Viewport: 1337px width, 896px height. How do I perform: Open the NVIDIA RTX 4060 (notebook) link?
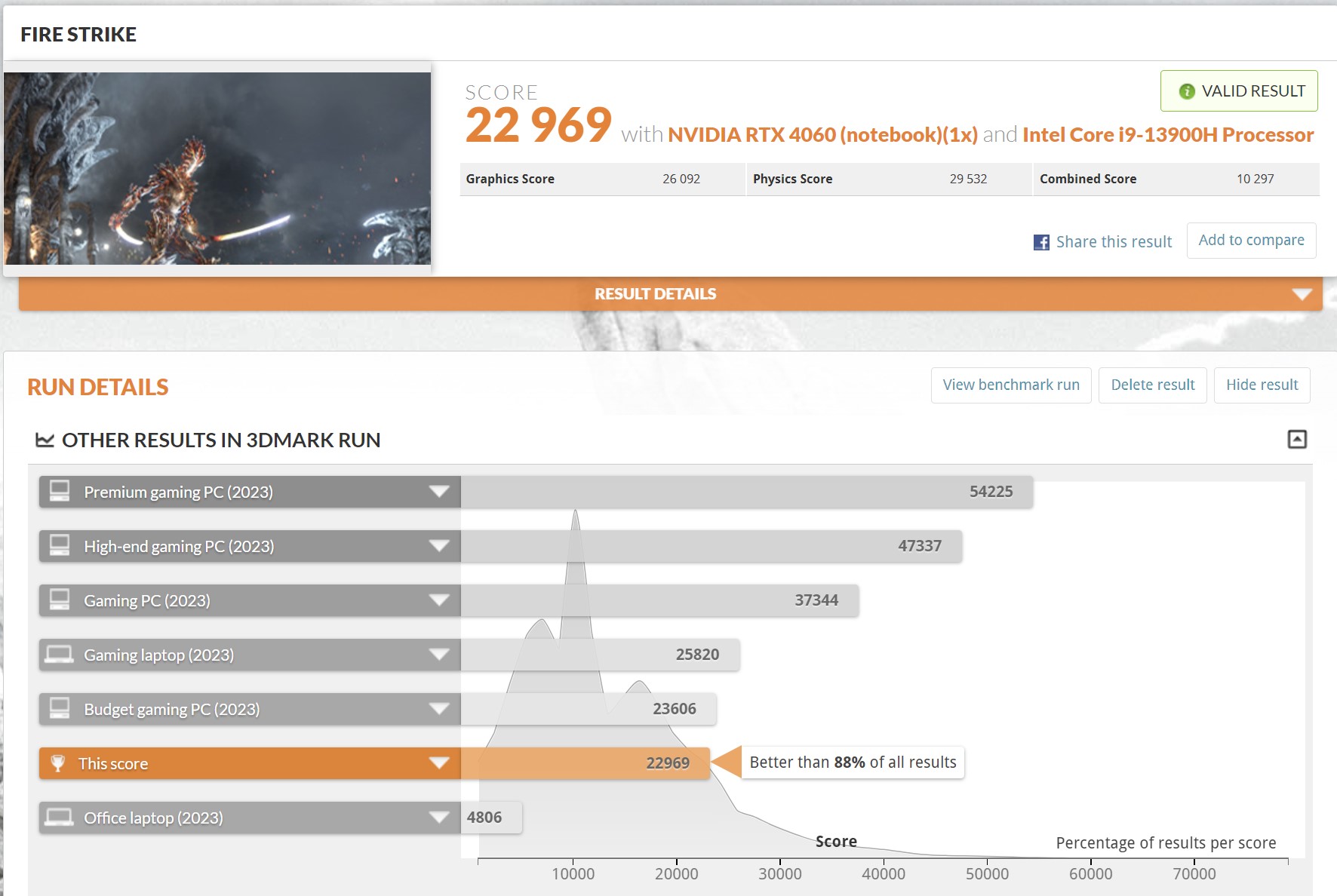[822, 135]
